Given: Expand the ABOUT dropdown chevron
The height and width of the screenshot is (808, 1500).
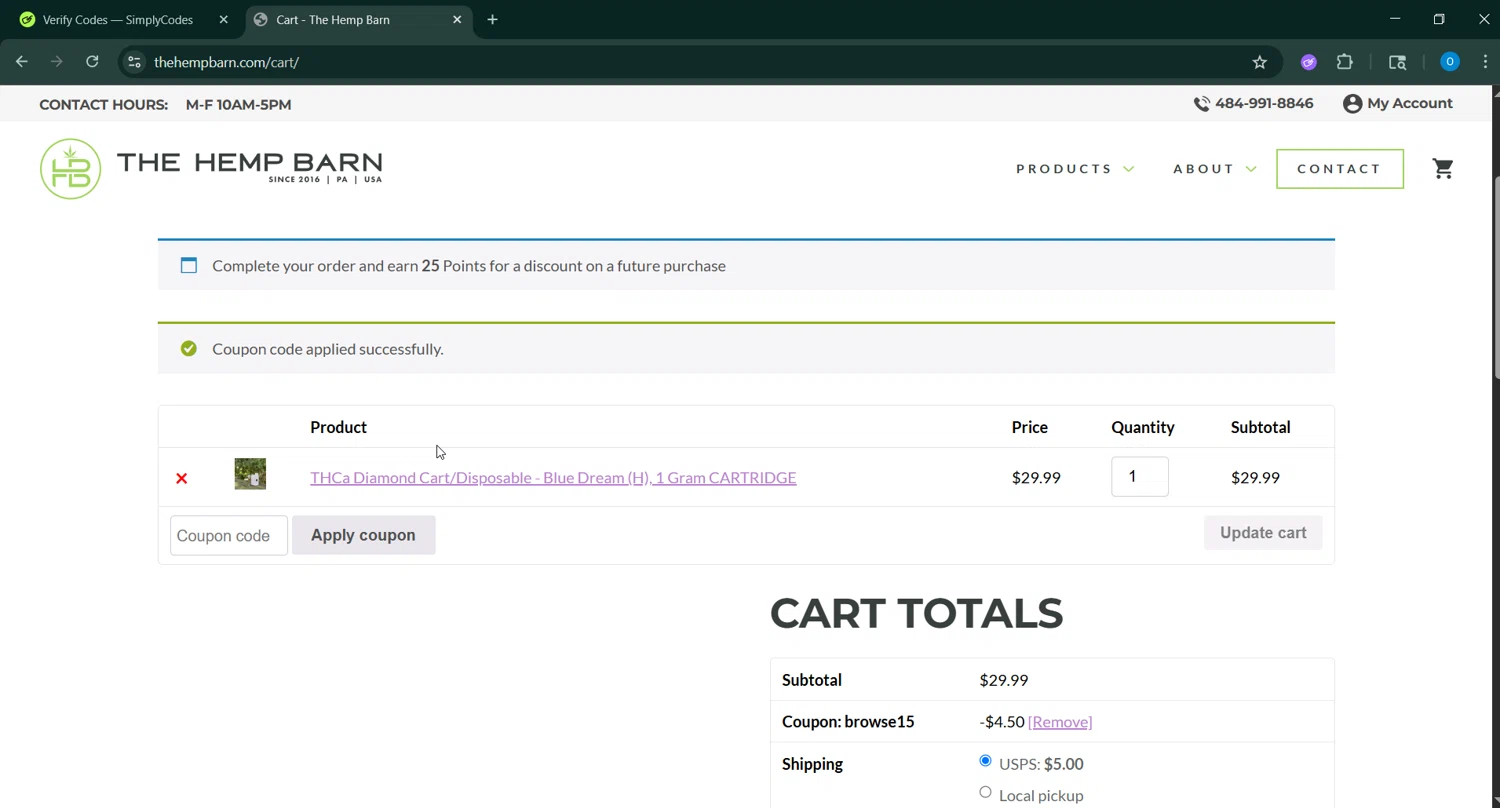Looking at the screenshot, I should tap(1251, 169).
